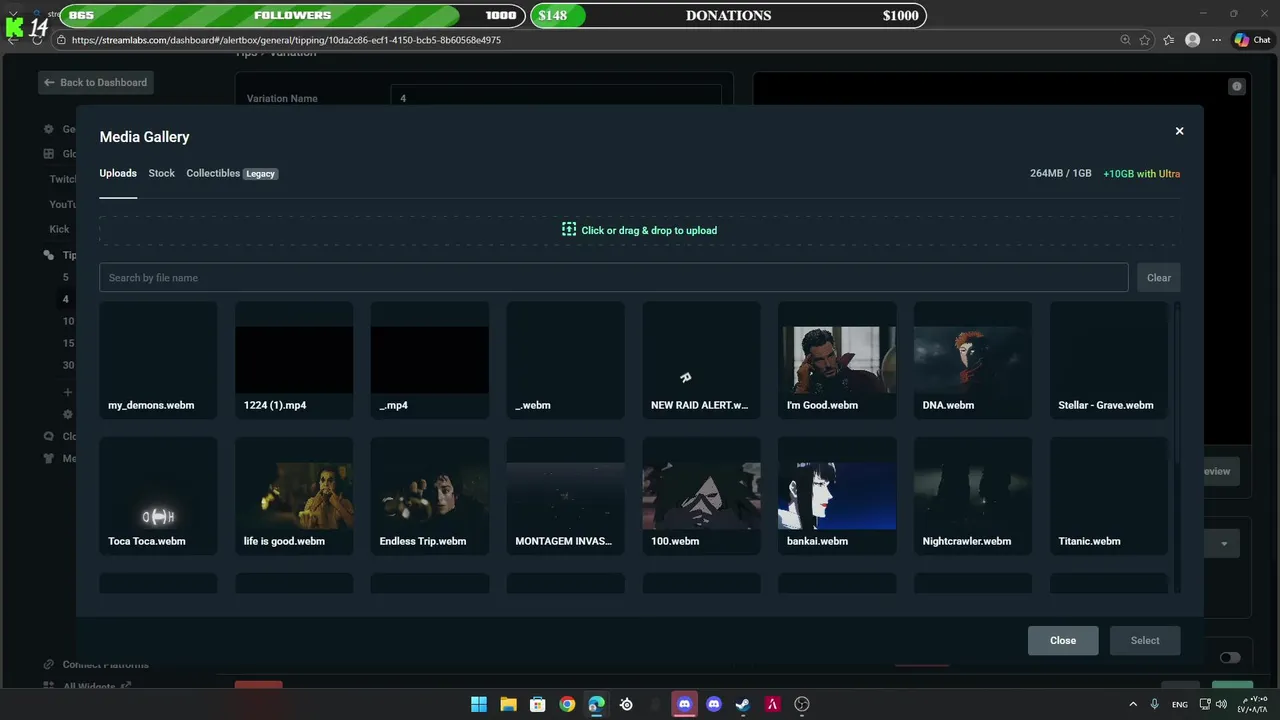This screenshot has width=1280, height=720.
Task: Click the zoom magnifier in the address bar
Action: point(1126,40)
